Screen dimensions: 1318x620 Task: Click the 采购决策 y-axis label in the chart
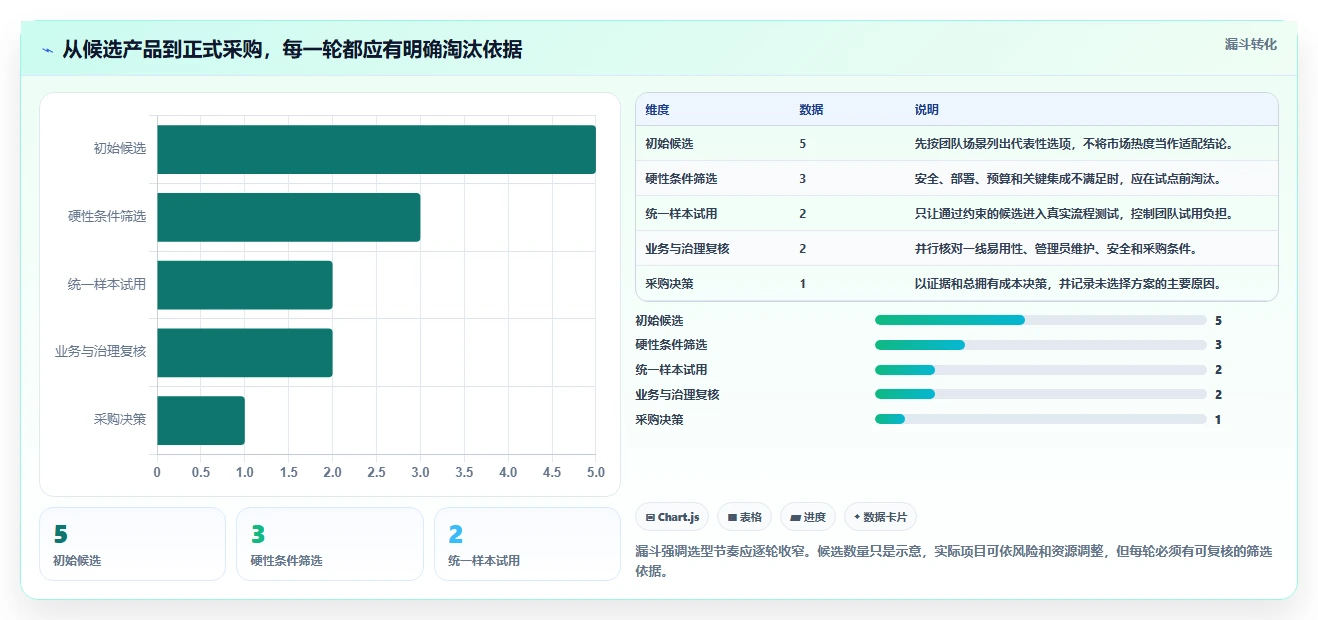point(120,420)
